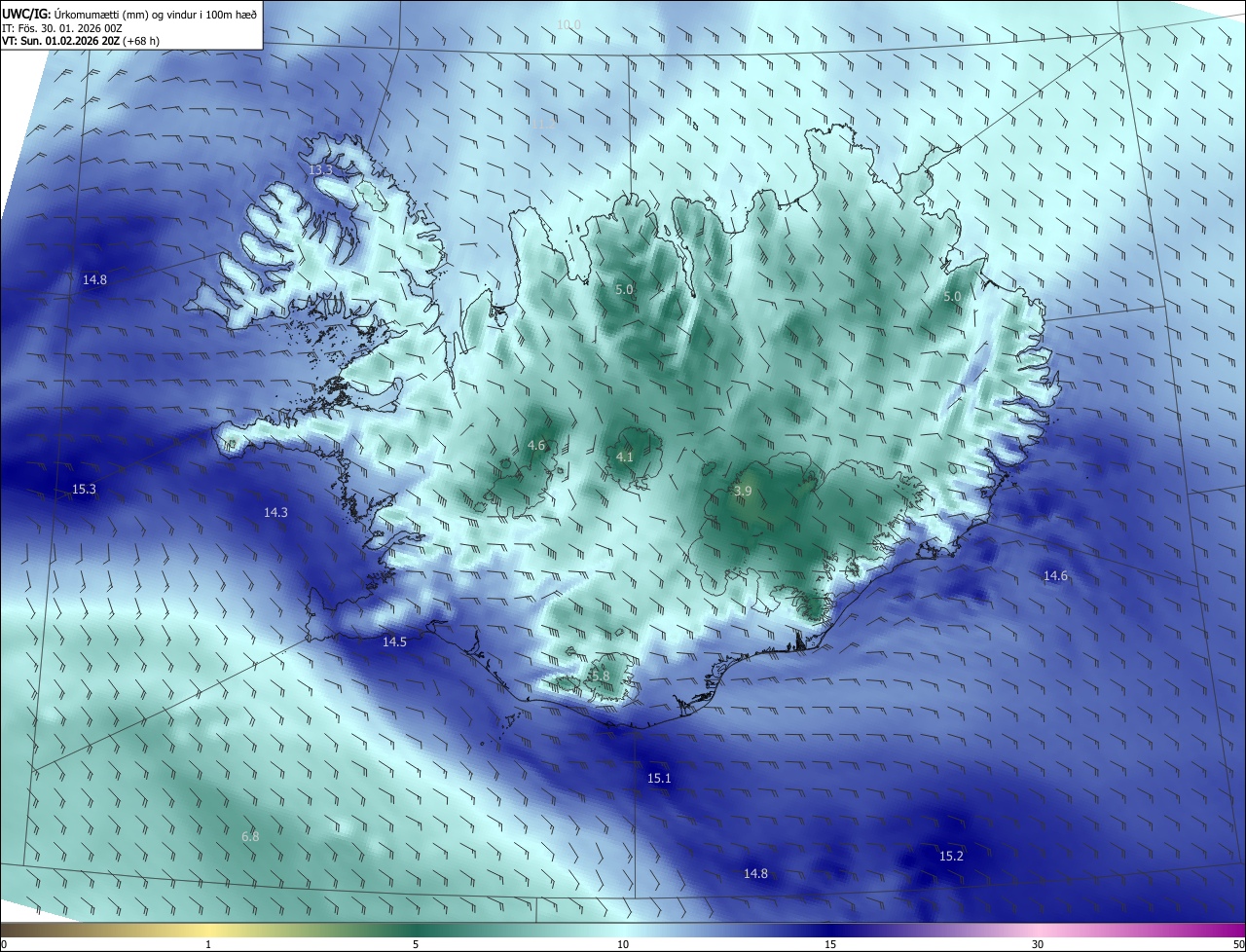
Task: Click the "15.3" value over the ocean
Action: (x=84, y=489)
